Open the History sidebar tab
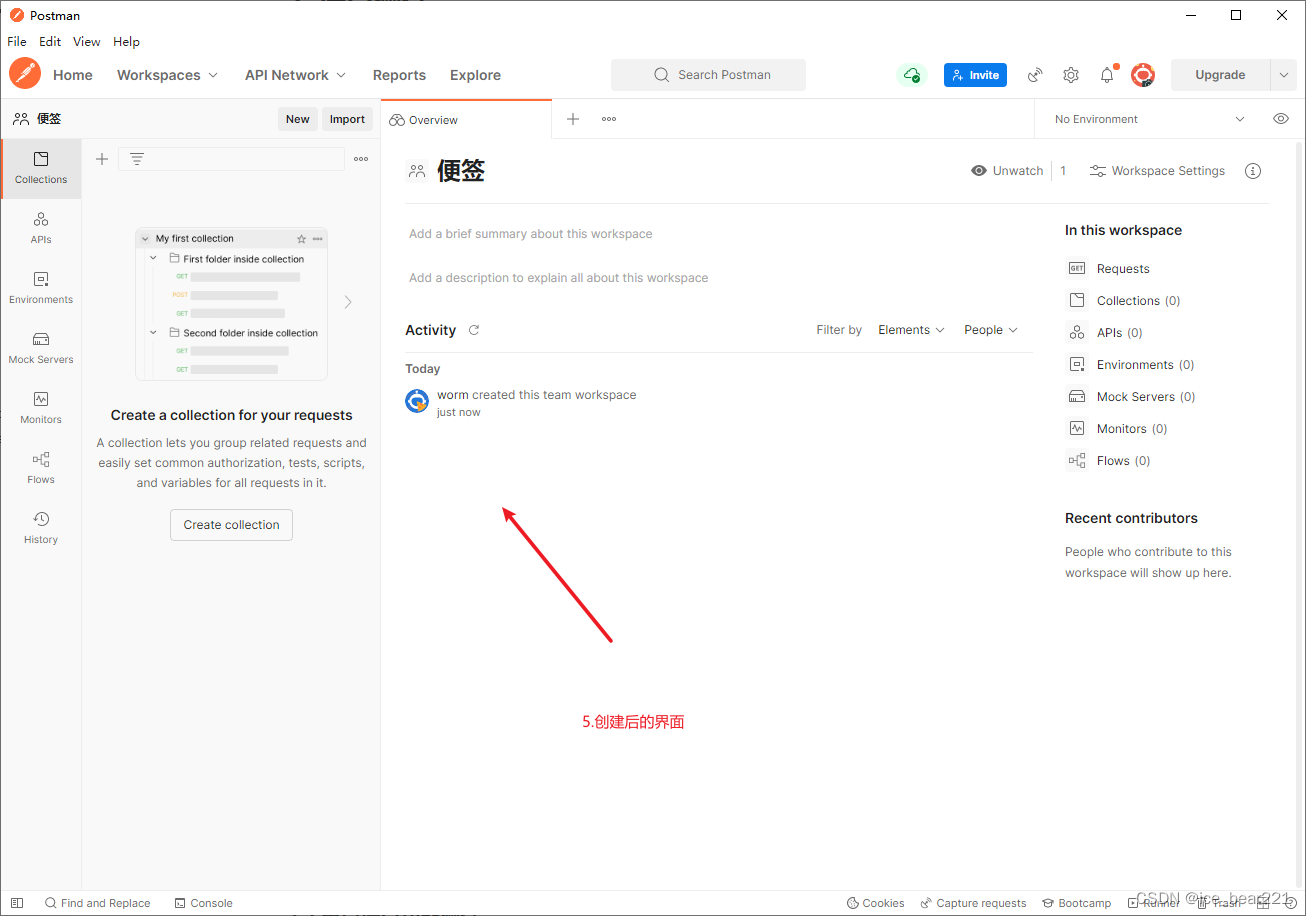Viewport: 1306px width, 916px height. click(x=41, y=528)
